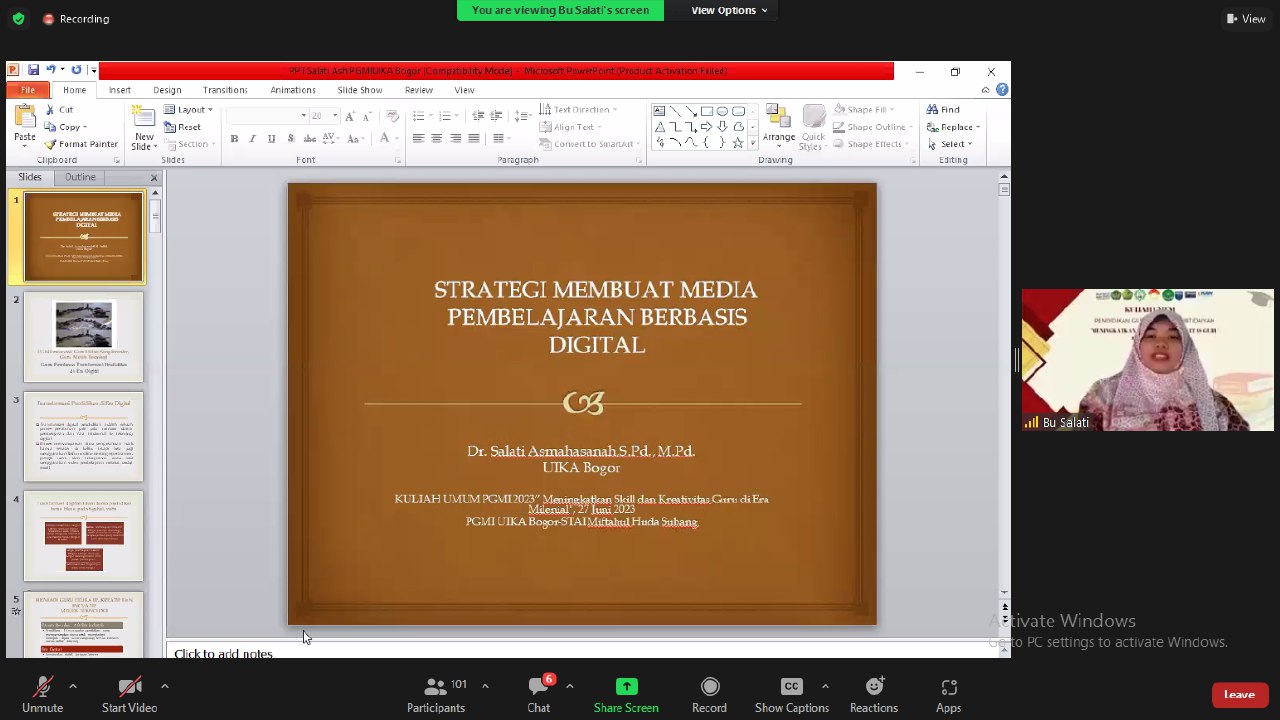This screenshot has height=720, width=1280.
Task: Align text left
Action: tap(418, 139)
